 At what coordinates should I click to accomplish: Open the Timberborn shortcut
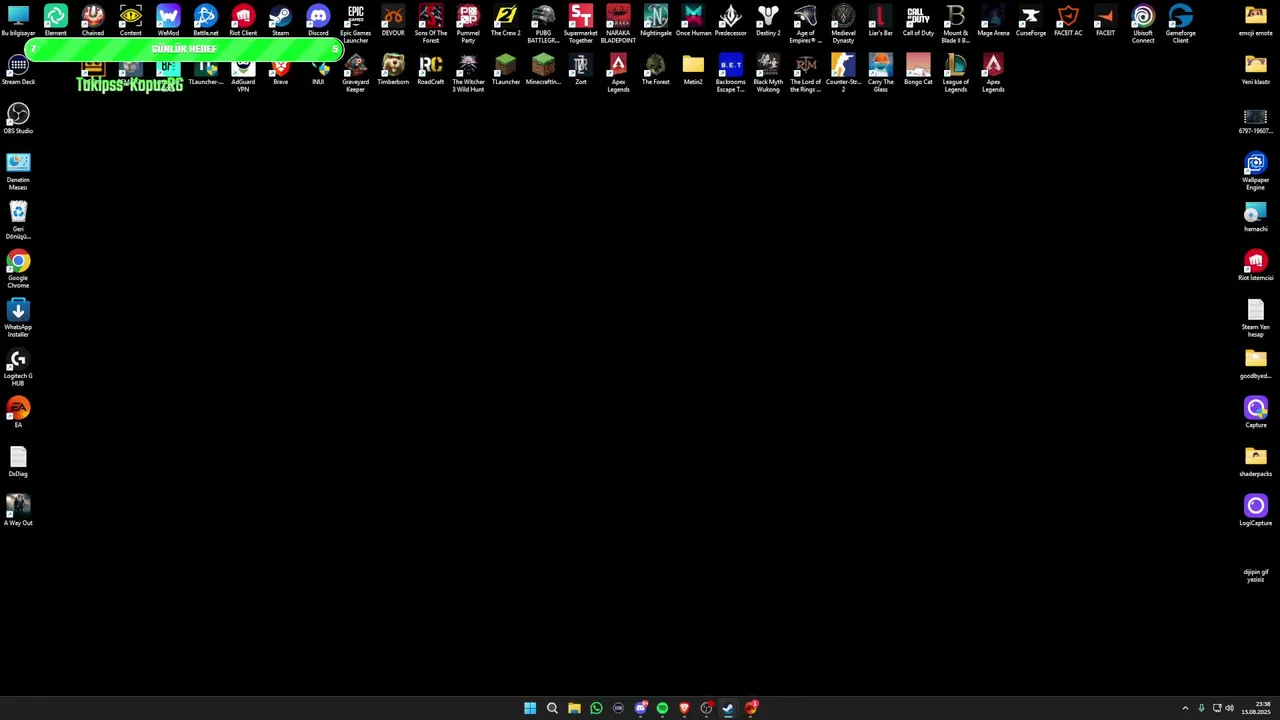(393, 70)
